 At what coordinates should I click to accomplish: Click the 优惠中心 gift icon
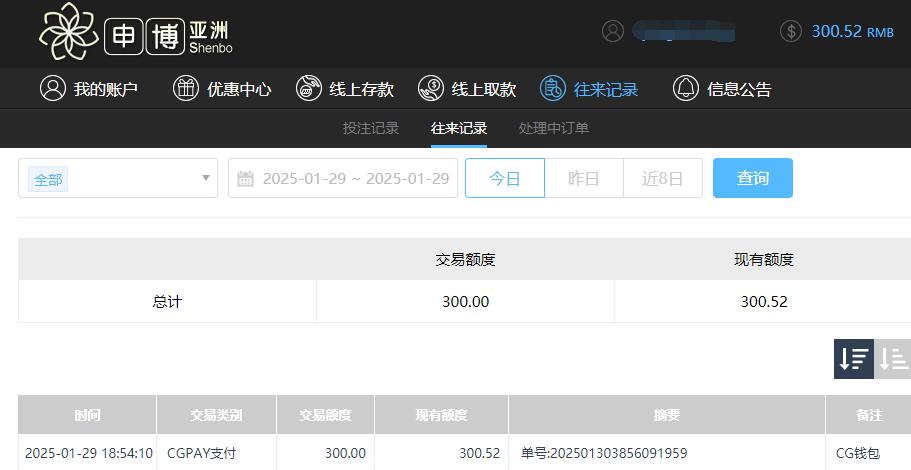pyautogui.click(x=186, y=88)
